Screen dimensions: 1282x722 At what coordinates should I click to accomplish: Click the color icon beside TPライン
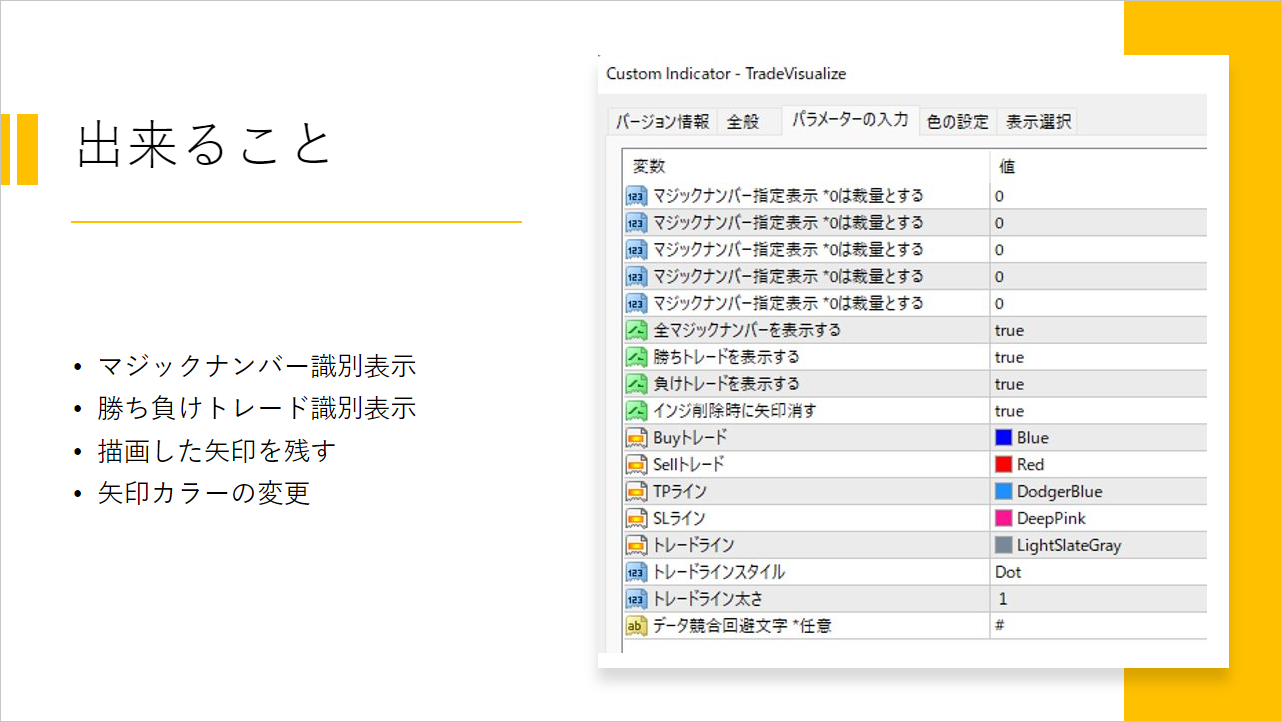[x=636, y=492]
